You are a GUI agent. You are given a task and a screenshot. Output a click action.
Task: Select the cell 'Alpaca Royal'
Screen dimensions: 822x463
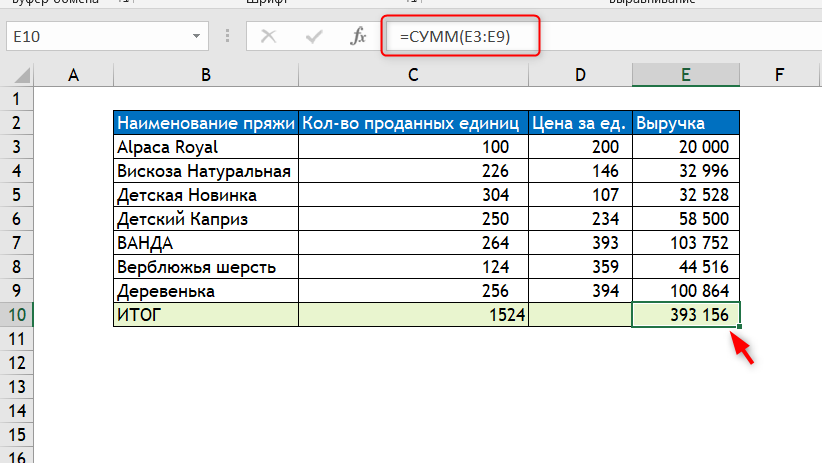(206, 147)
